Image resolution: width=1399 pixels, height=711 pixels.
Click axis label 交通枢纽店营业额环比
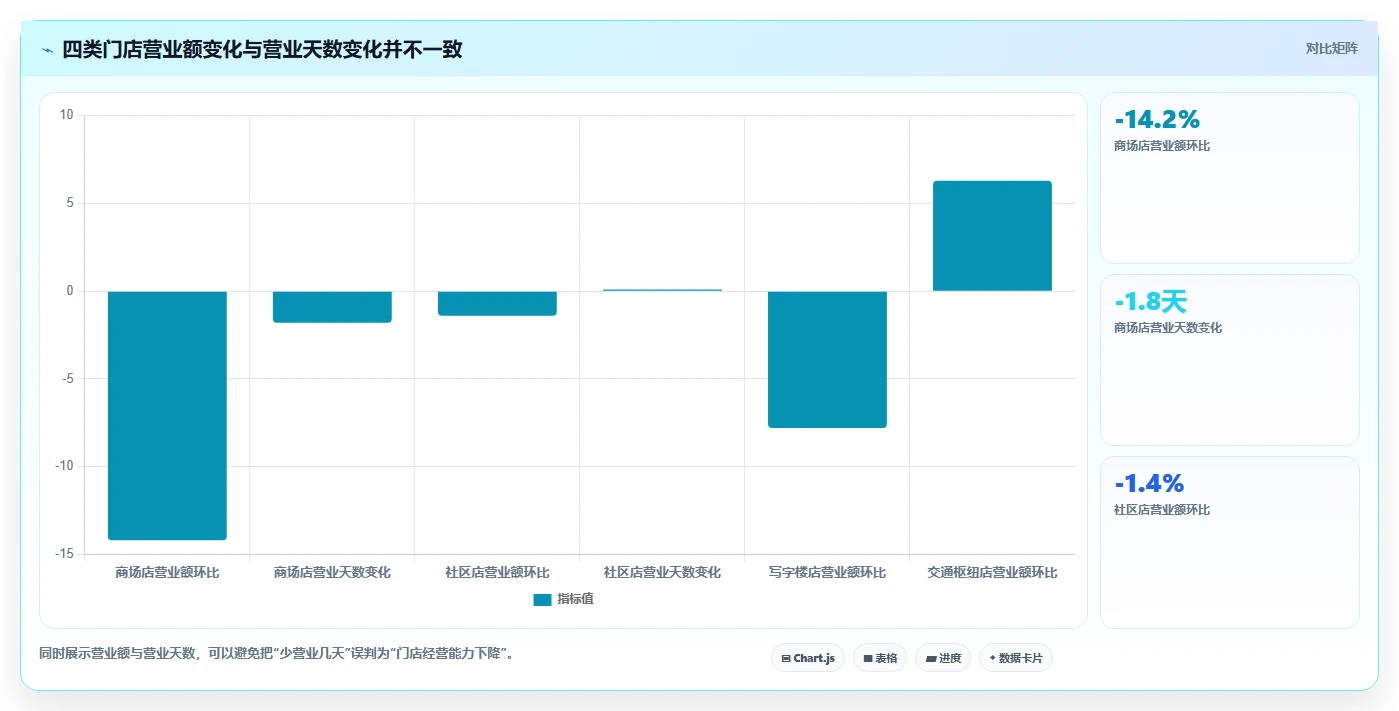(x=992, y=573)
